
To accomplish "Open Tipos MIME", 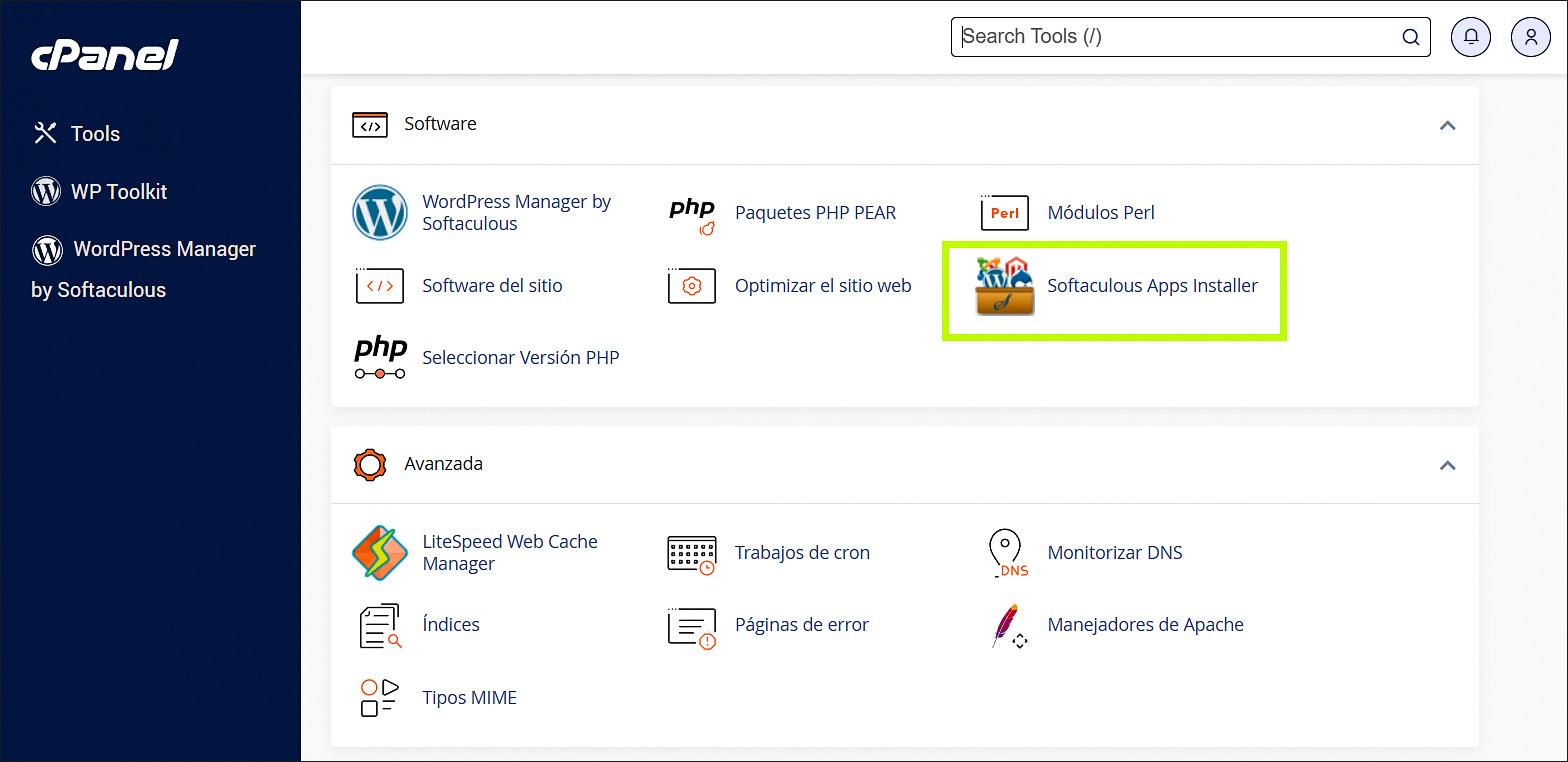I will [469, 698].
